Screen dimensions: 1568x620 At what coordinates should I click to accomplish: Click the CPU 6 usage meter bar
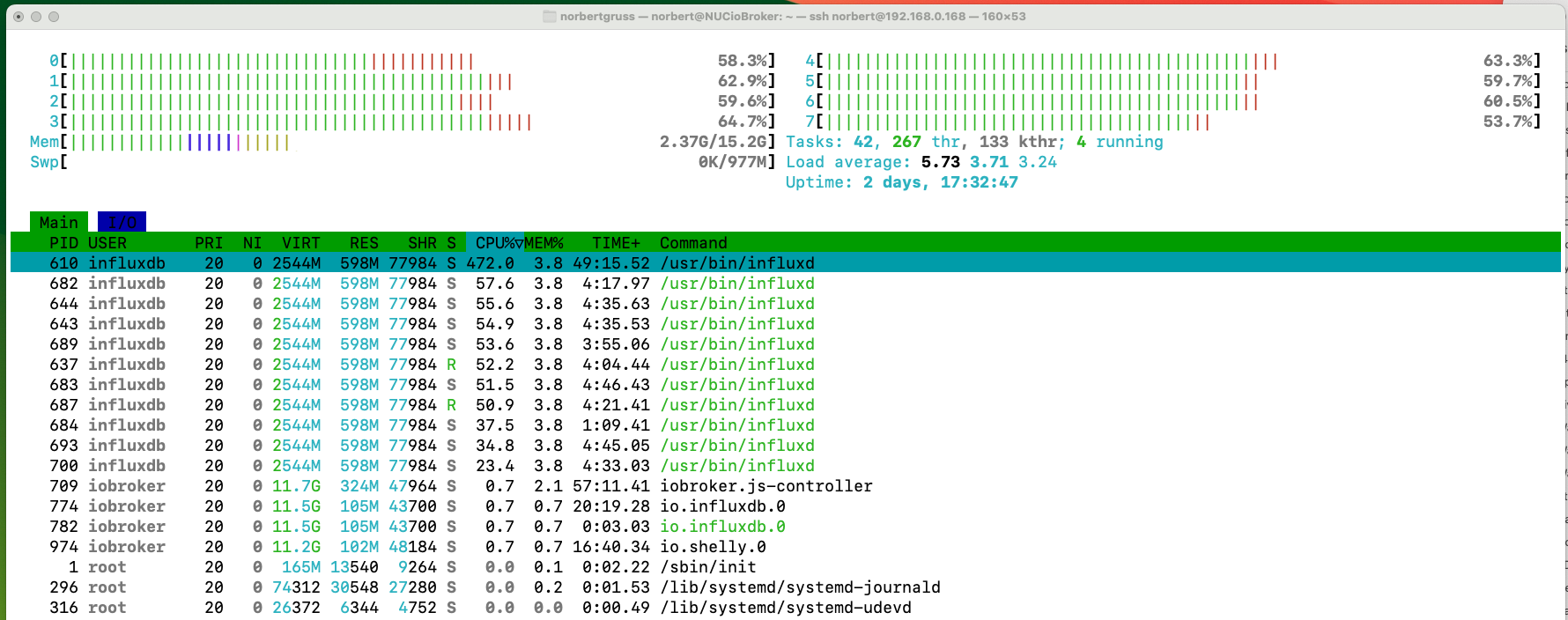click(x=1173, y=101)
